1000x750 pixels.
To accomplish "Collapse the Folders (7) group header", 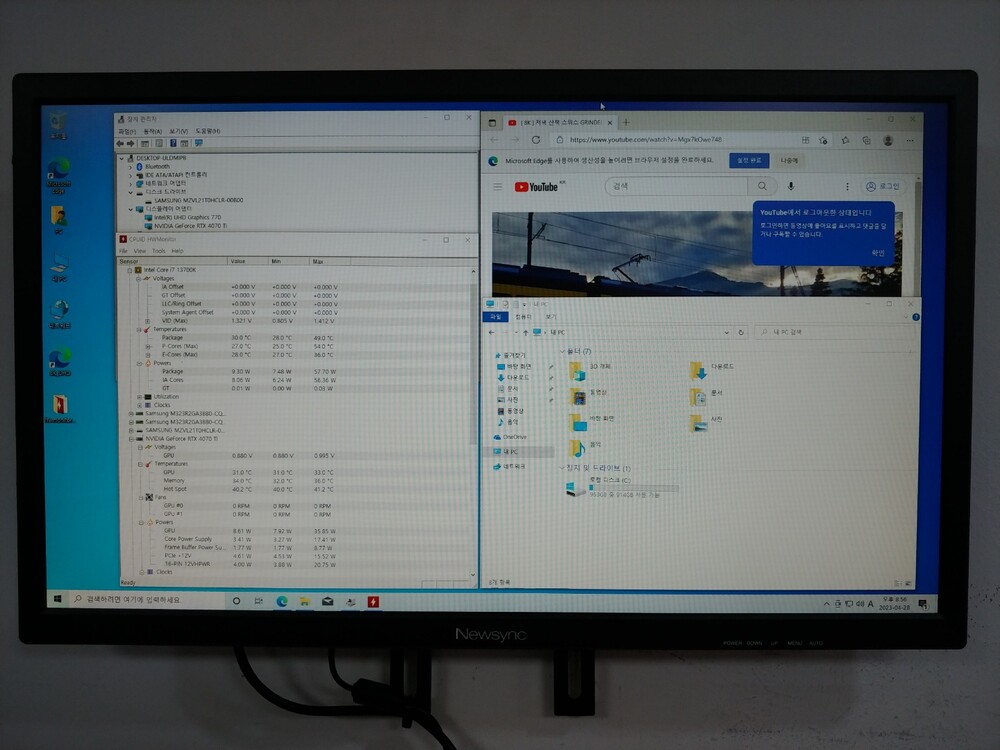I will coord(563,352).
